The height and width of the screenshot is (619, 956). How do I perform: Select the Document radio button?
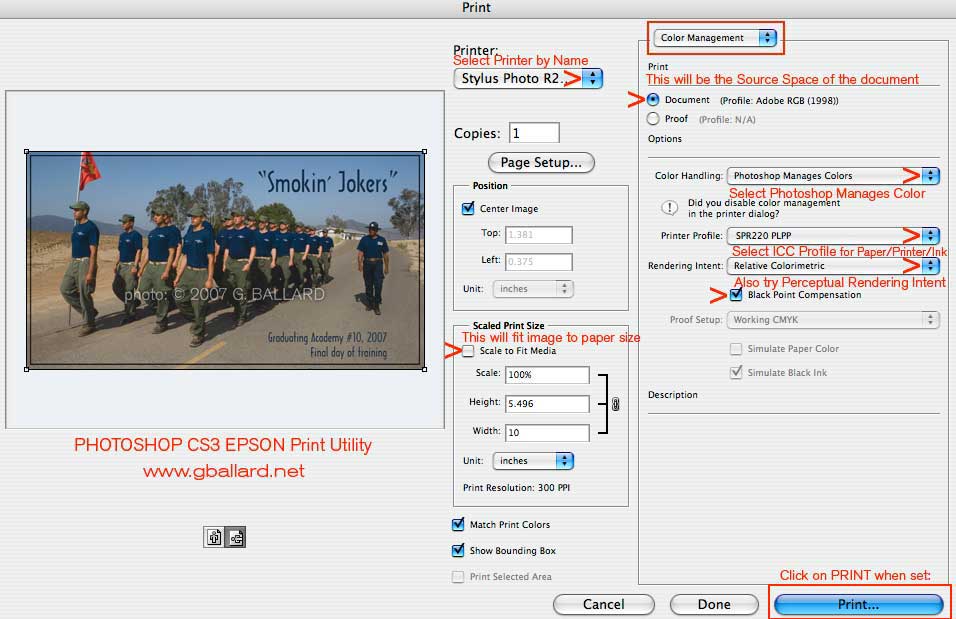tap(653, 100)
